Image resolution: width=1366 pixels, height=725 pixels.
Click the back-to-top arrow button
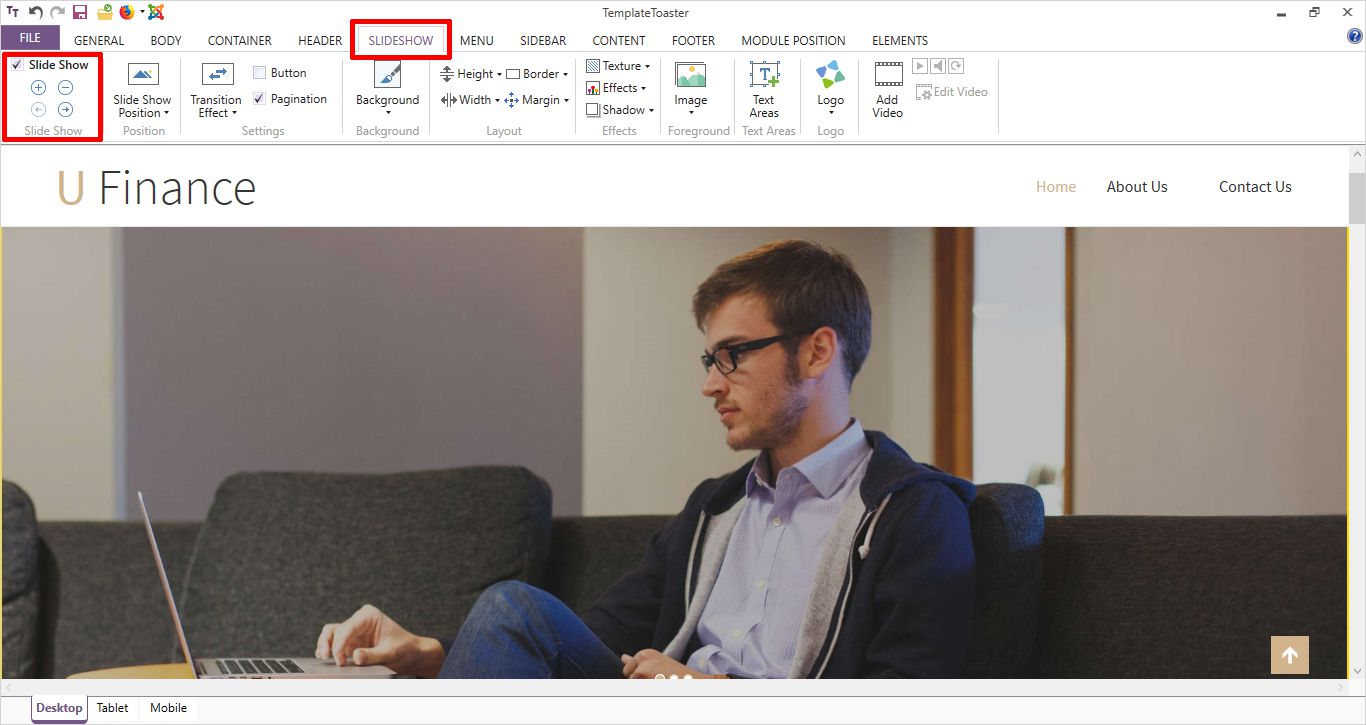pos(1289,655)
